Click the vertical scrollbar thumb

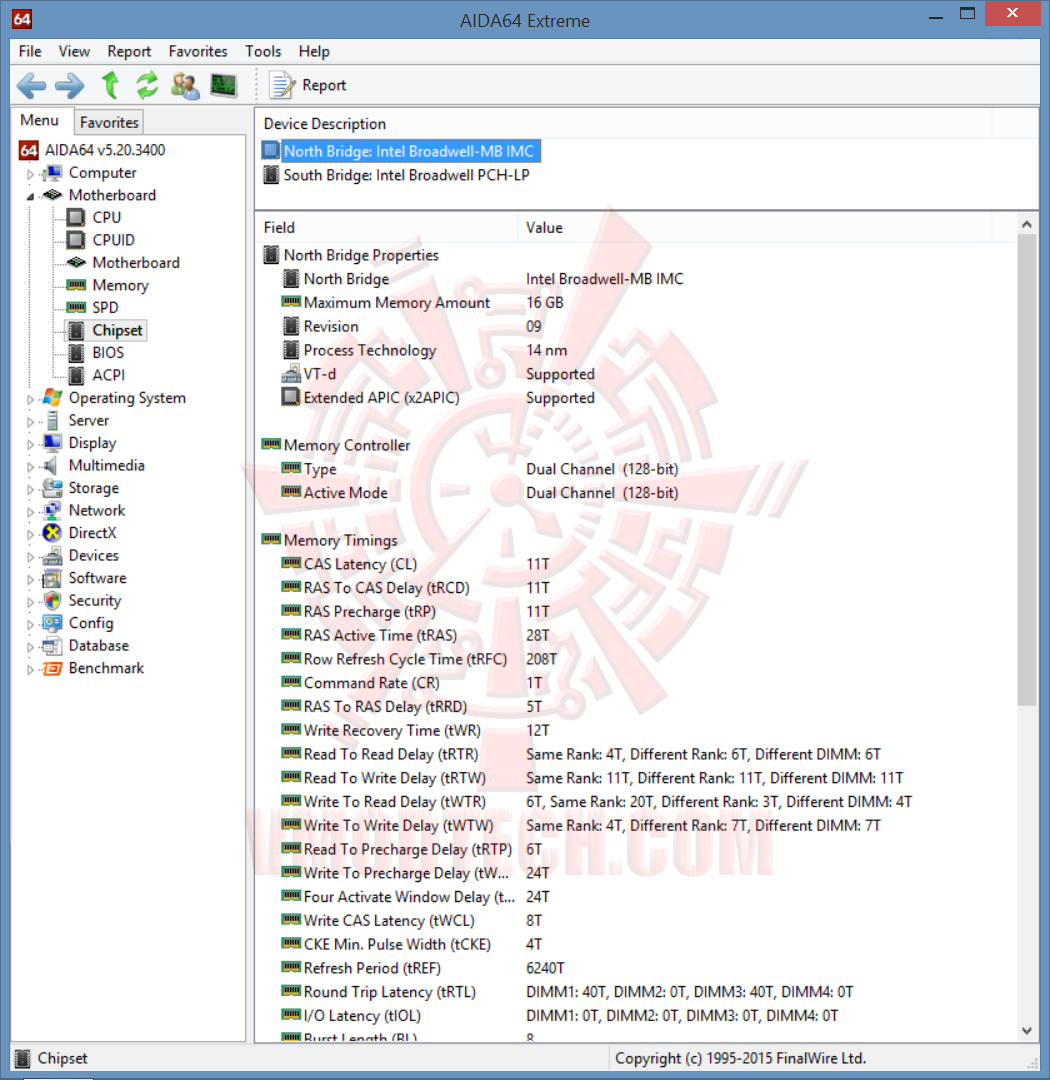1027,470
